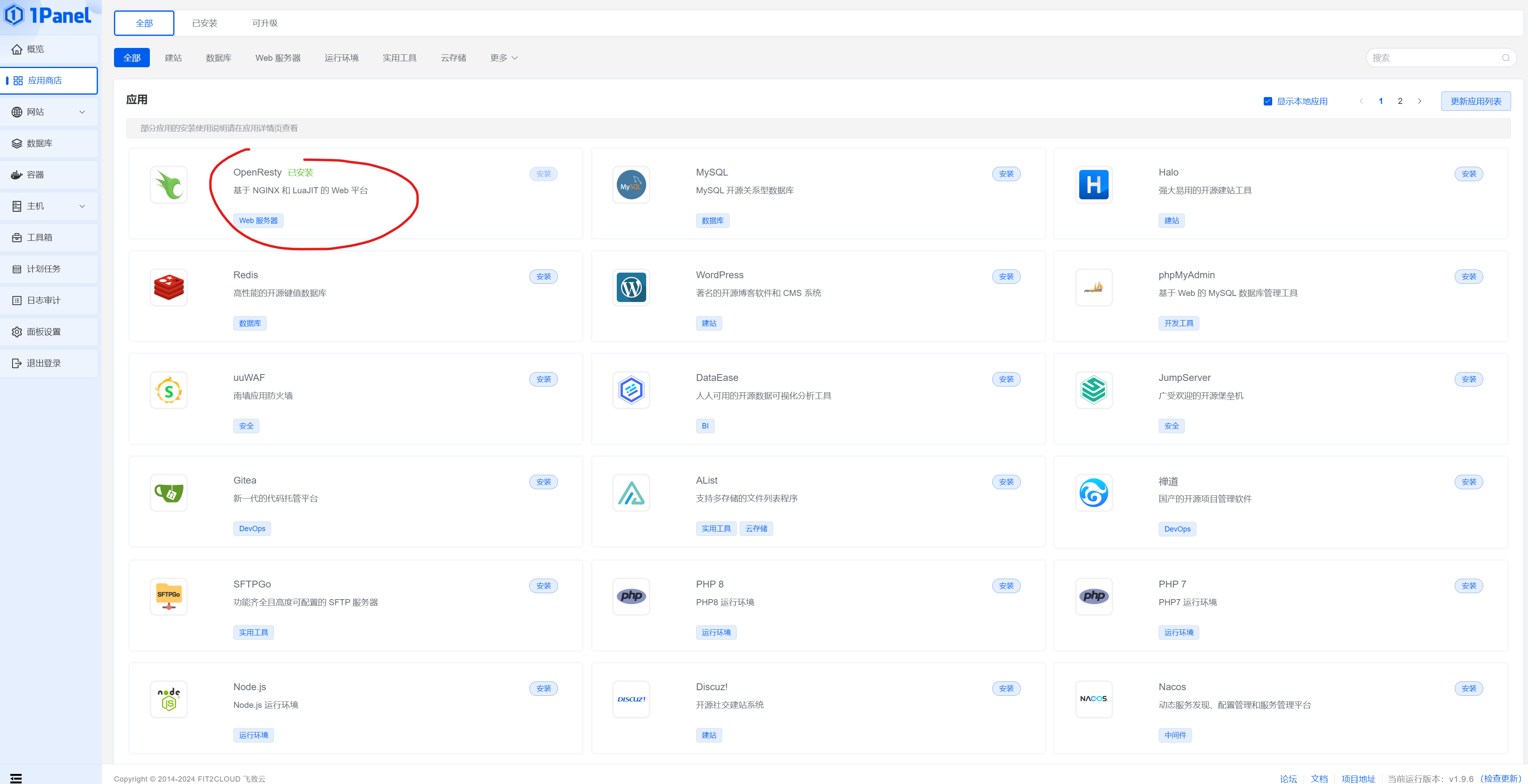Viewport: 1528px width, 784px height.
Task: Click the 文档 footer link
Action: point(1319,779)
